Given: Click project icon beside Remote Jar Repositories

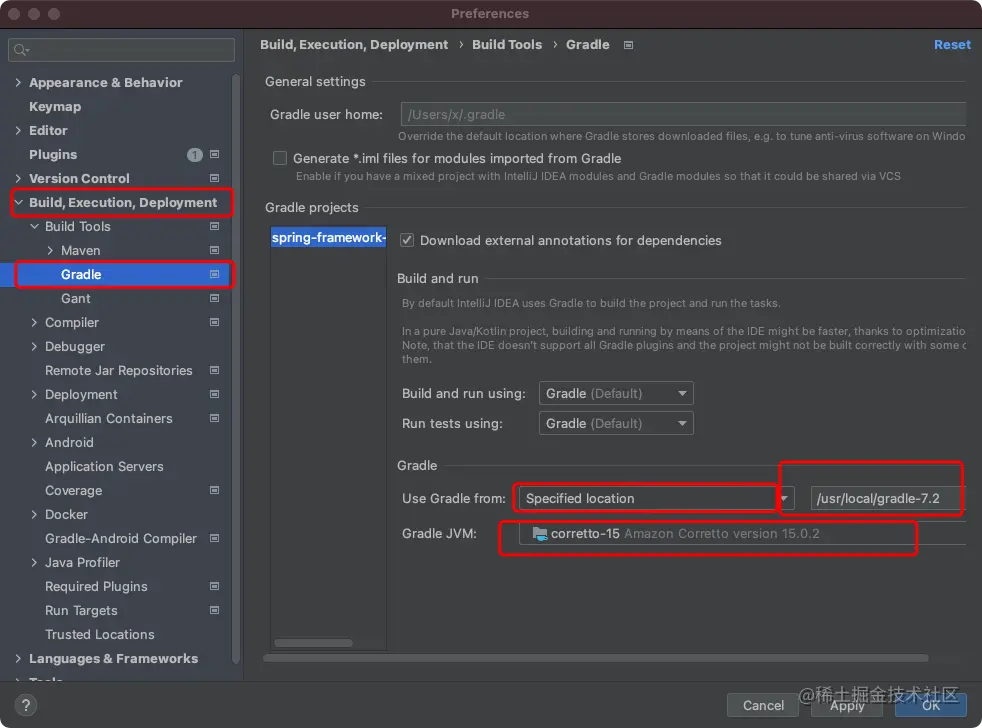Looking at the screenshot, I should [214, 370].
